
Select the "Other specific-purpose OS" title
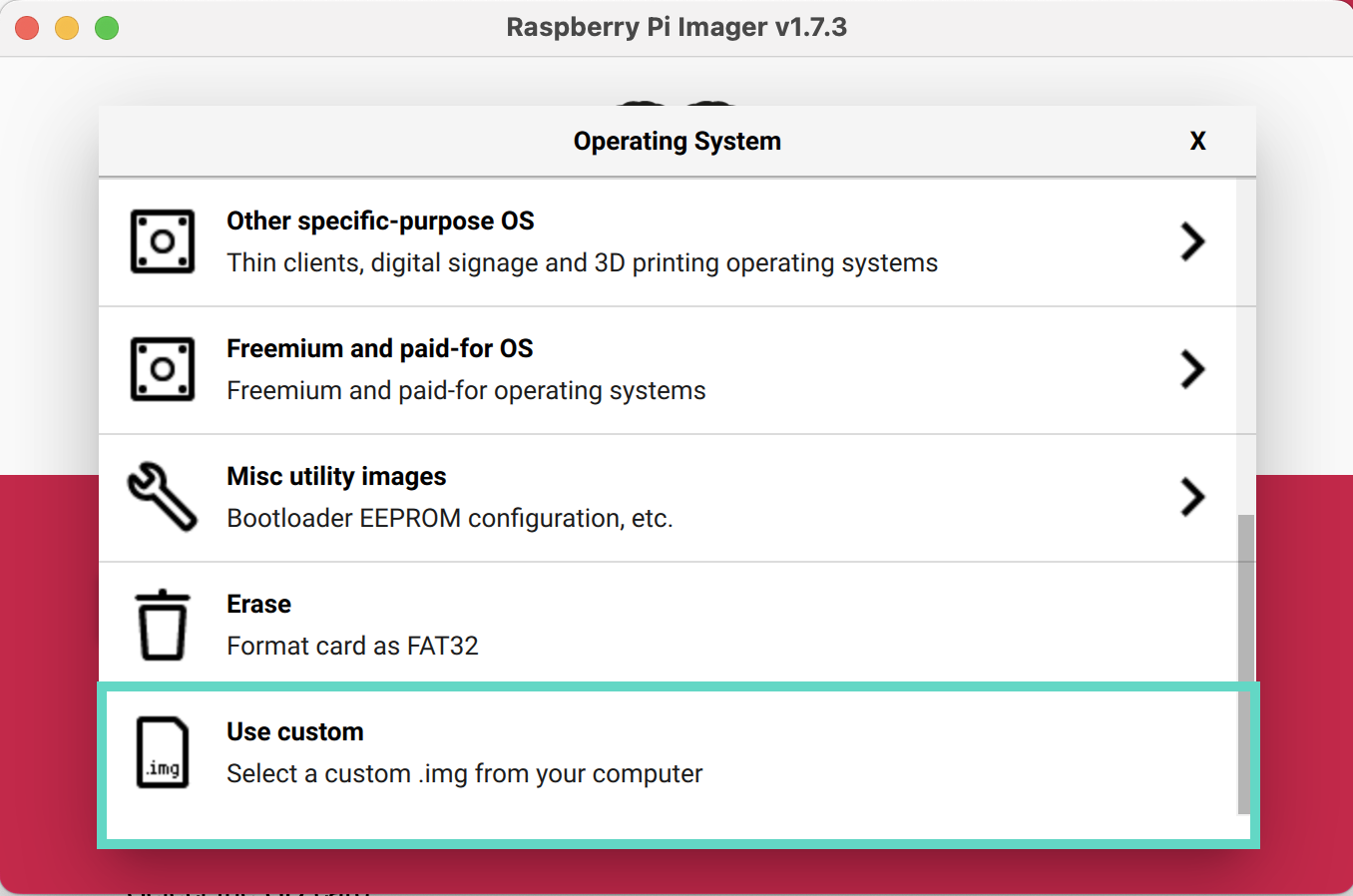pyautogui.click(x=380, y=221)
